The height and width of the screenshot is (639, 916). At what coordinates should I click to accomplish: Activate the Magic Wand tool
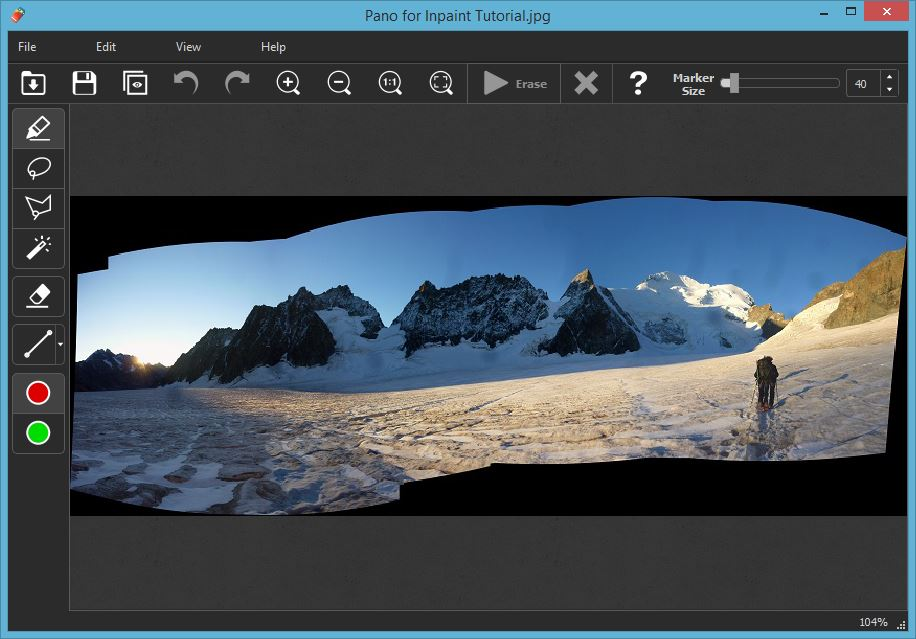(x=38, y=248)
